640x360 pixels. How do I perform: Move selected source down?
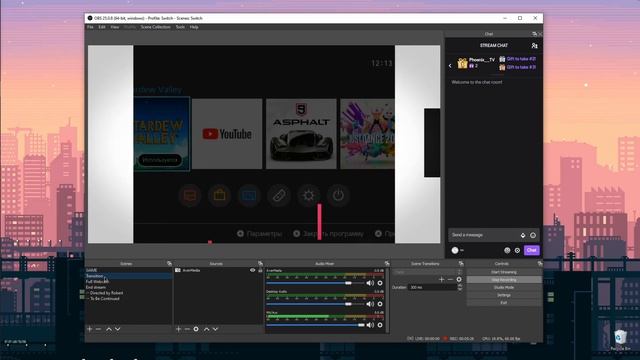click(216, 329)
